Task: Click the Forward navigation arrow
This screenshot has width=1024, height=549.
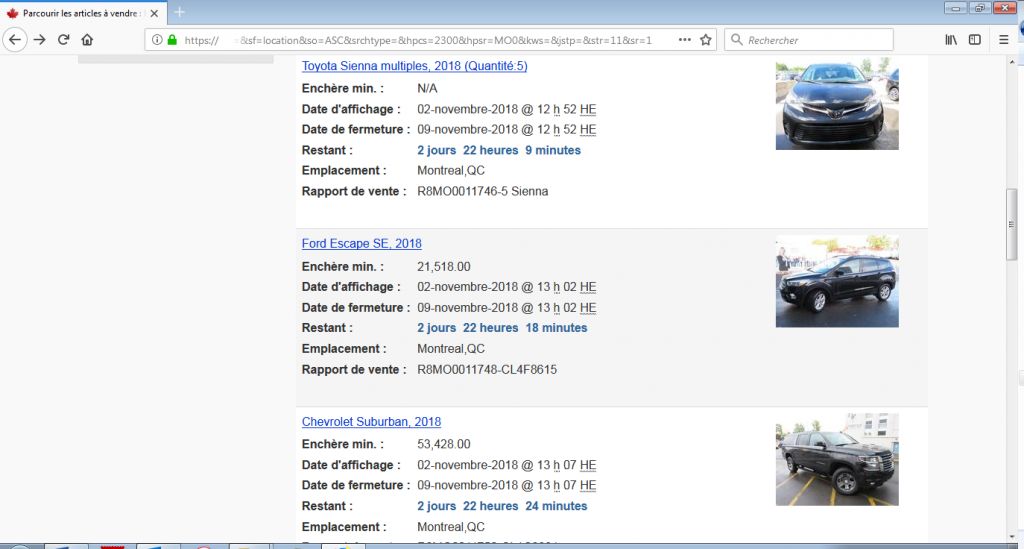Action: coord(40,40)
